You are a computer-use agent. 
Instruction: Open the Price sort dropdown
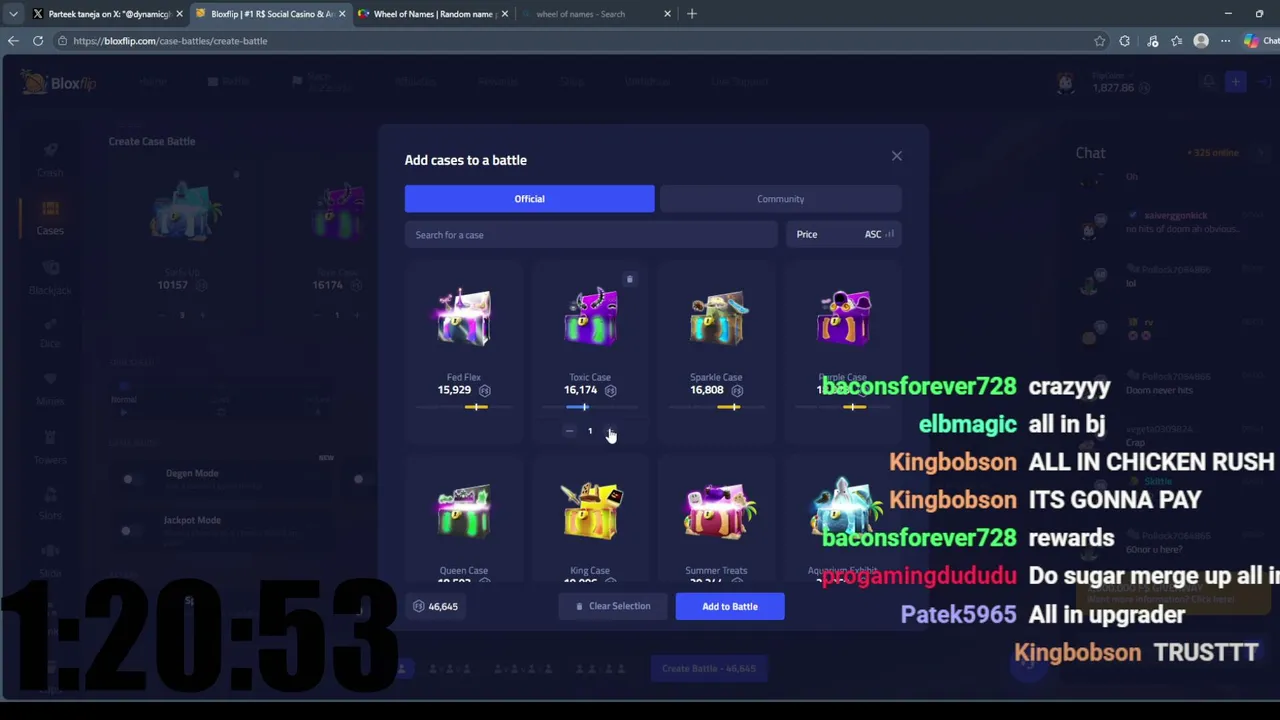844,235
